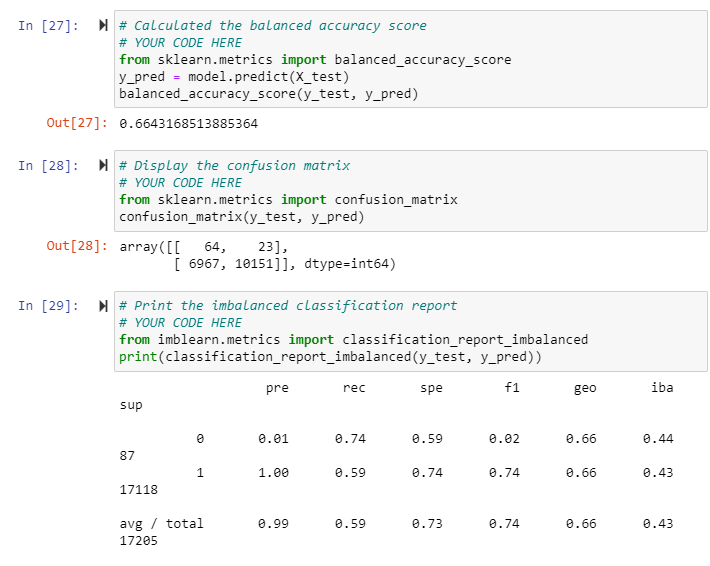Select the In [28] prompt label
The image size is (710, 566).
click(x=48, y=166)
